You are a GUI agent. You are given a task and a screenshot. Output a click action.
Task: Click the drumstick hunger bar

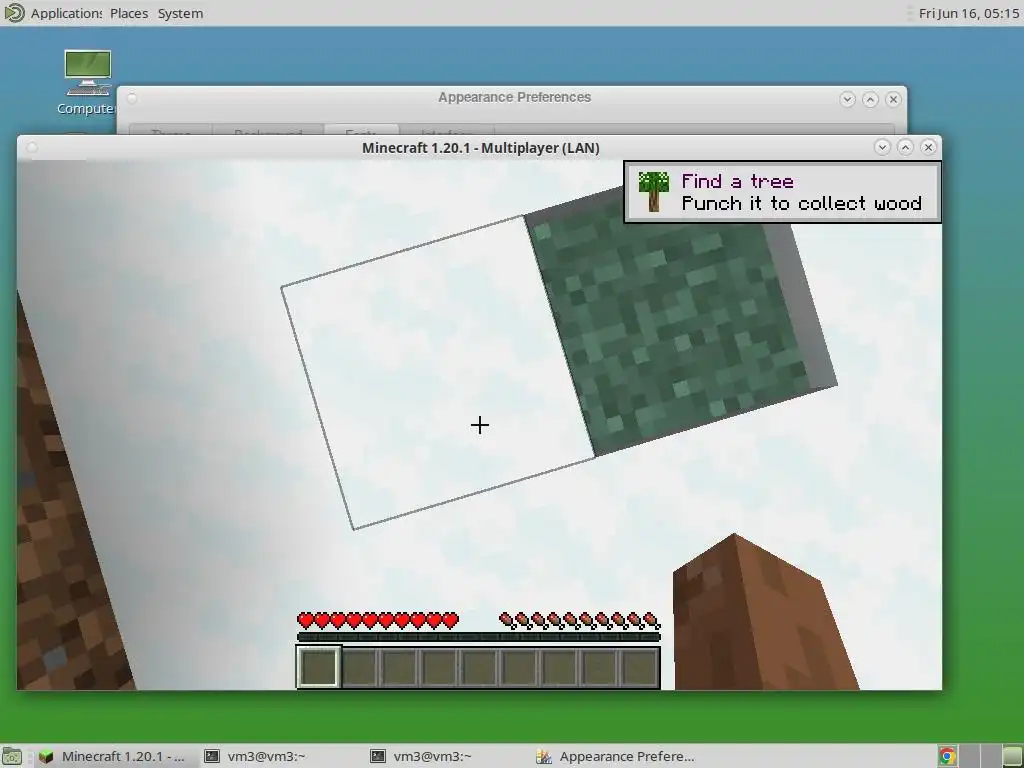click(579, 620)
